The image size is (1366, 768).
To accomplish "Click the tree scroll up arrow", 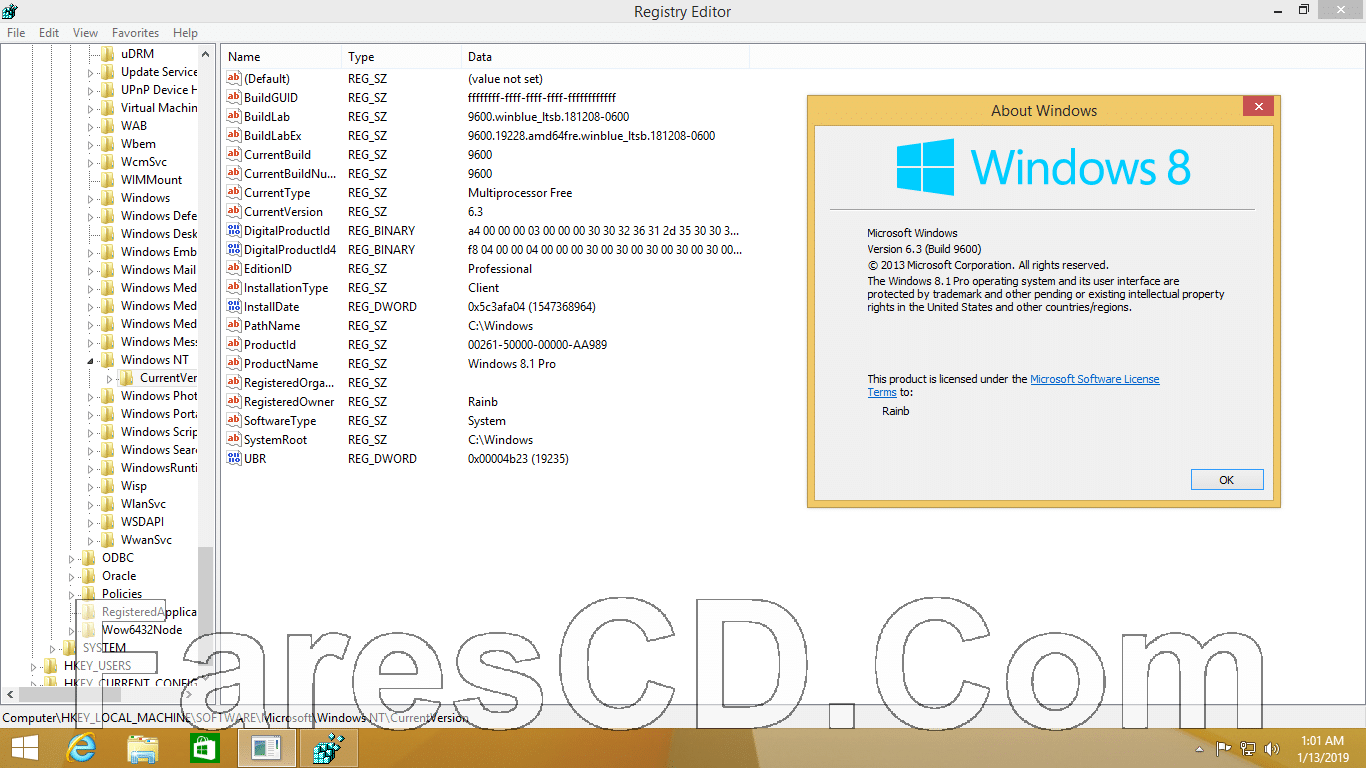I will pyautogui.click(x=206, y=55).
